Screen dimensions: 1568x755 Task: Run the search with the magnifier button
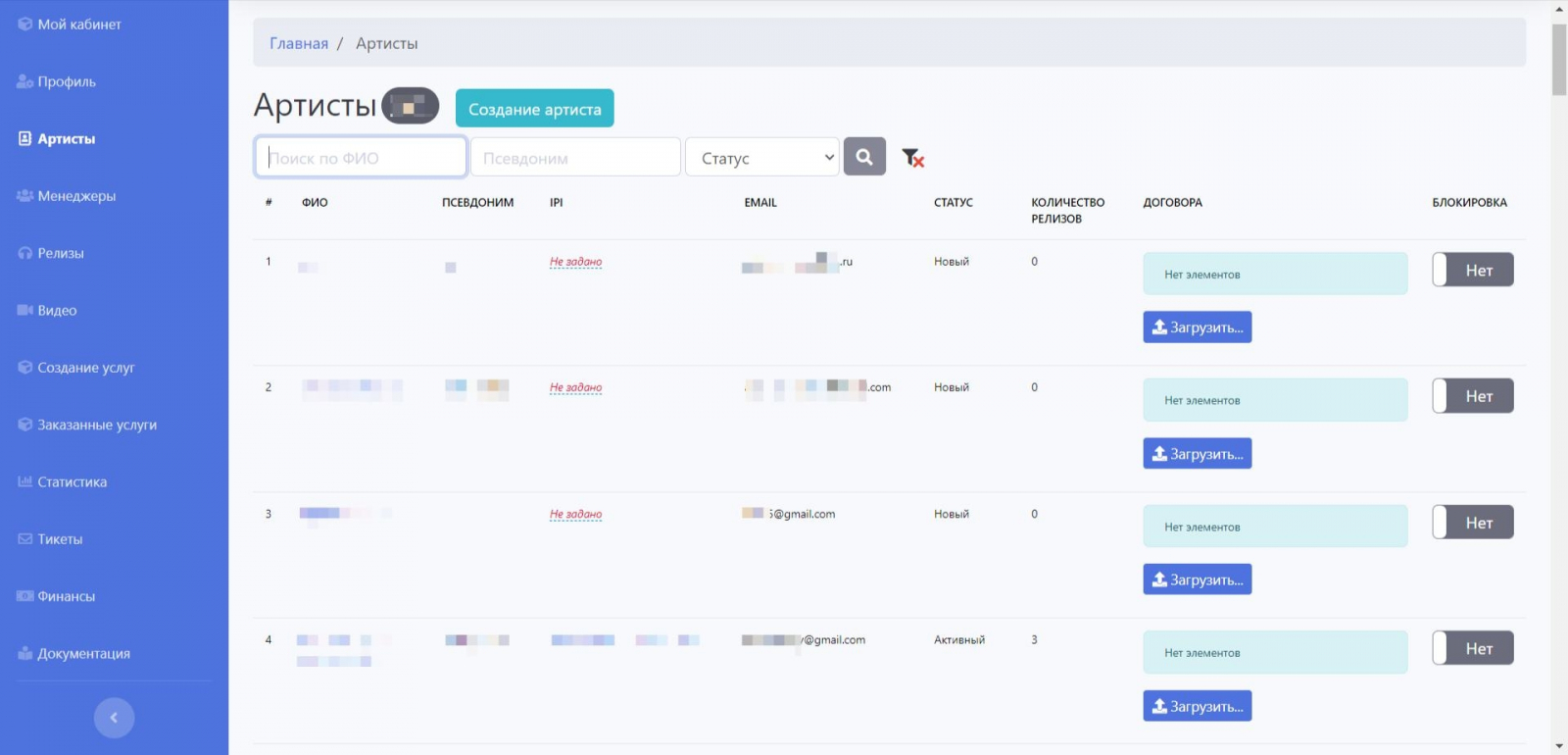[x=864, y=157]
